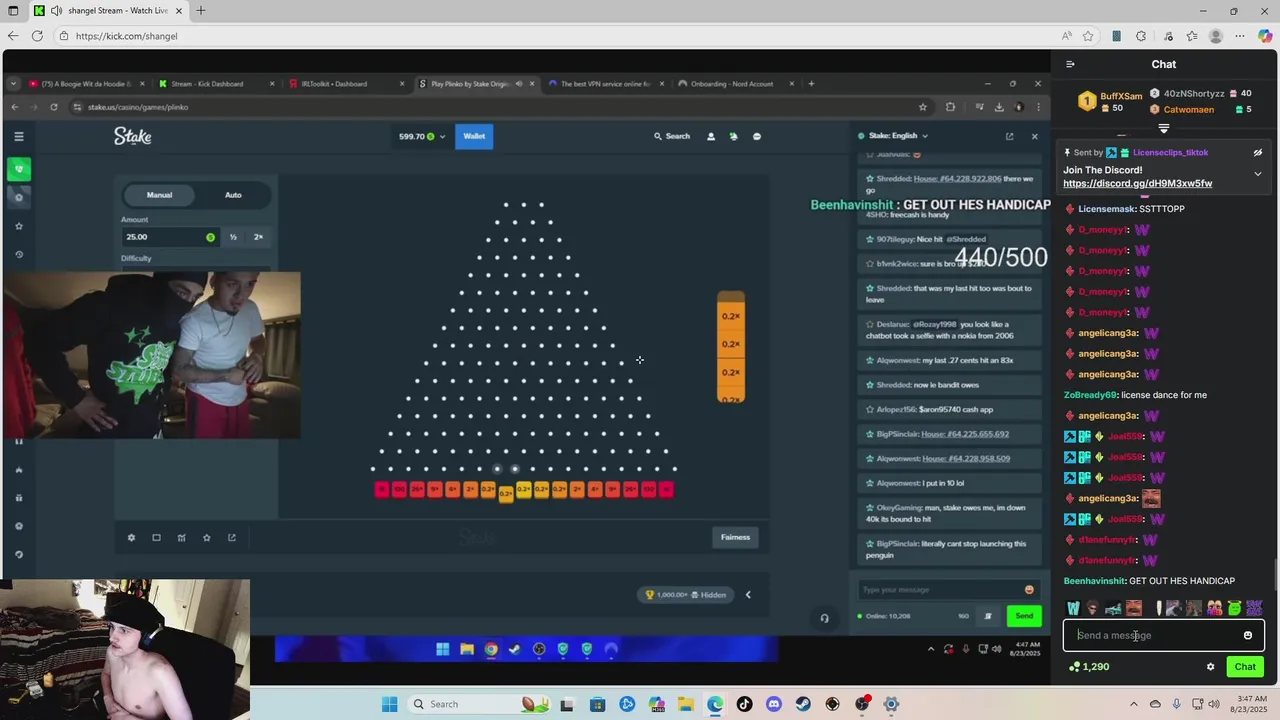Open the chat settings gear
The height and width of the screenshot is (720, 1280).
click(1210, 667)
